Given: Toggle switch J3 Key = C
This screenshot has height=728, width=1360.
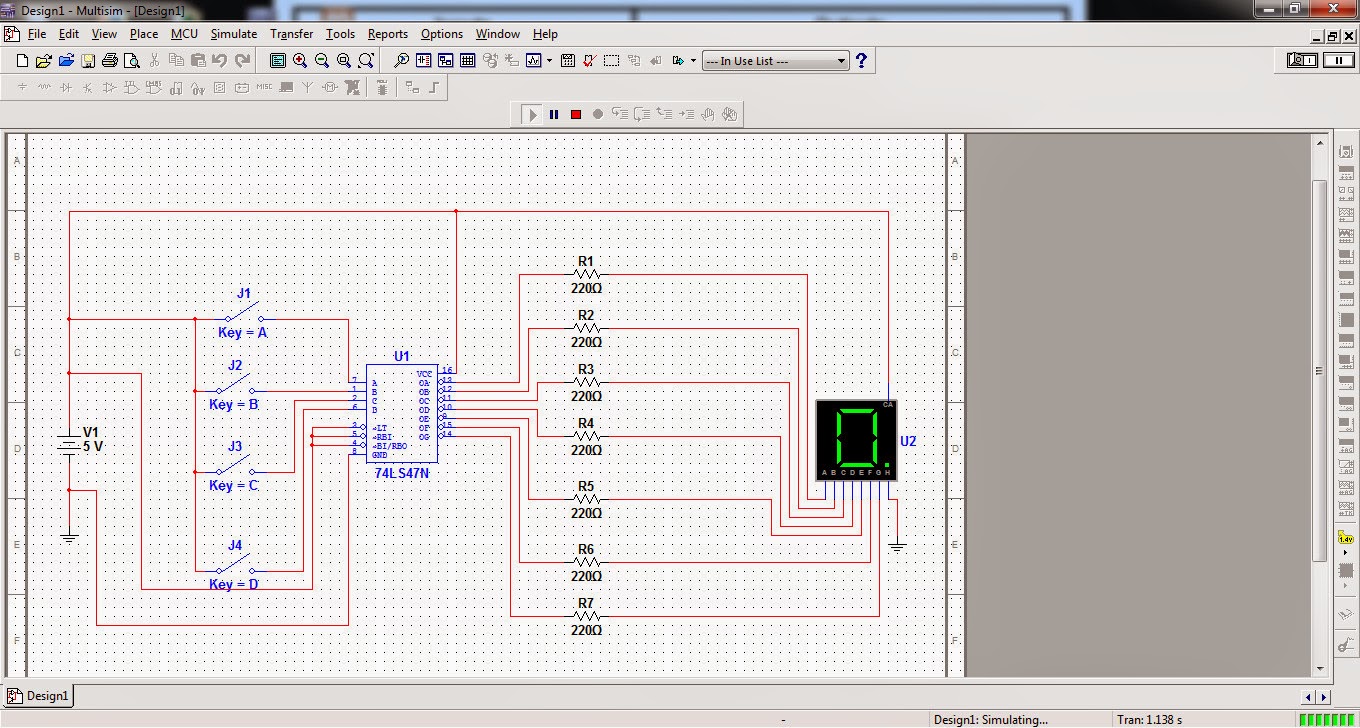Looking at the screenshot, I should pyautogui.click(x=235, y=465).
